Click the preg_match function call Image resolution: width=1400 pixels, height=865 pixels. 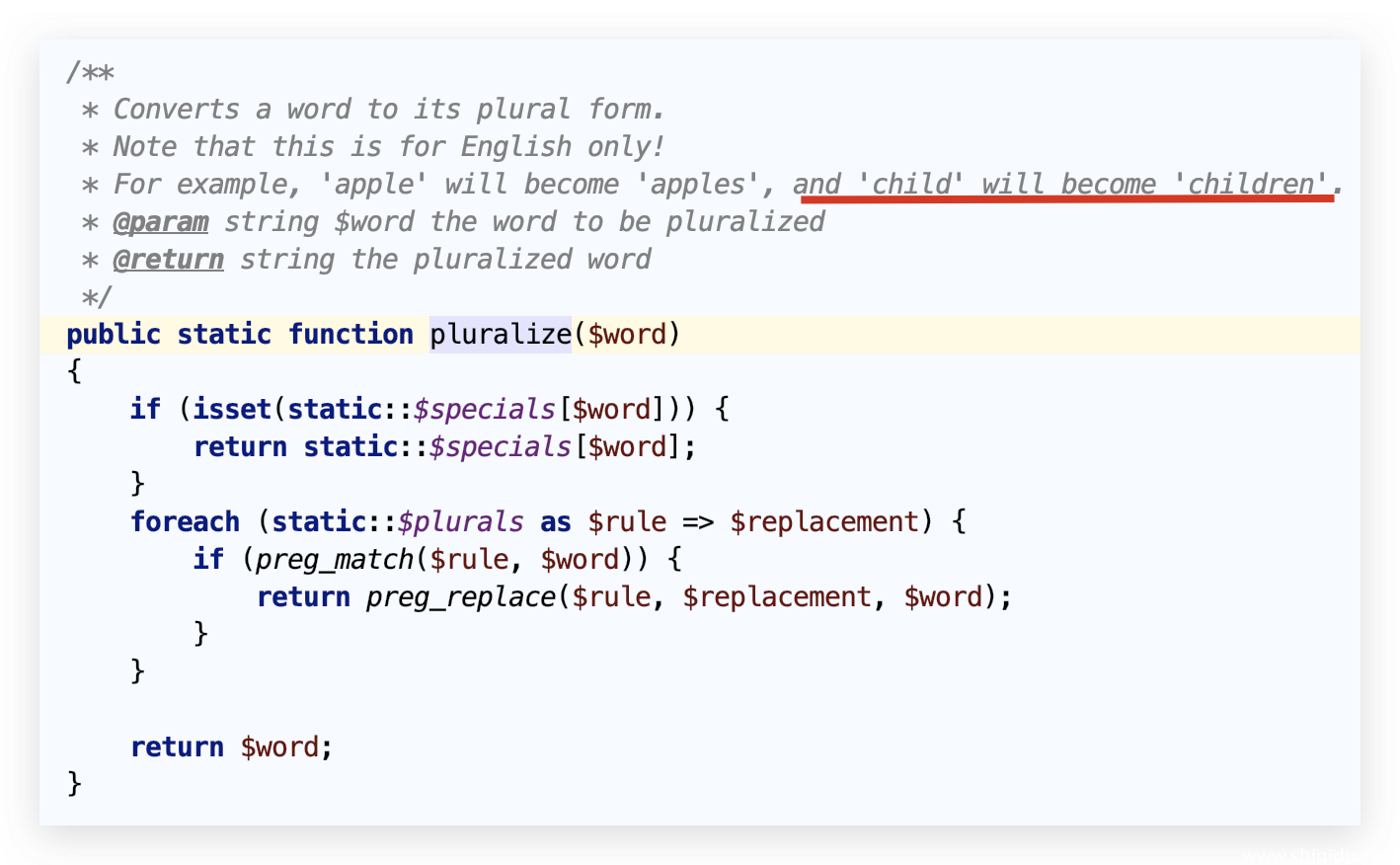pos(335,560)
